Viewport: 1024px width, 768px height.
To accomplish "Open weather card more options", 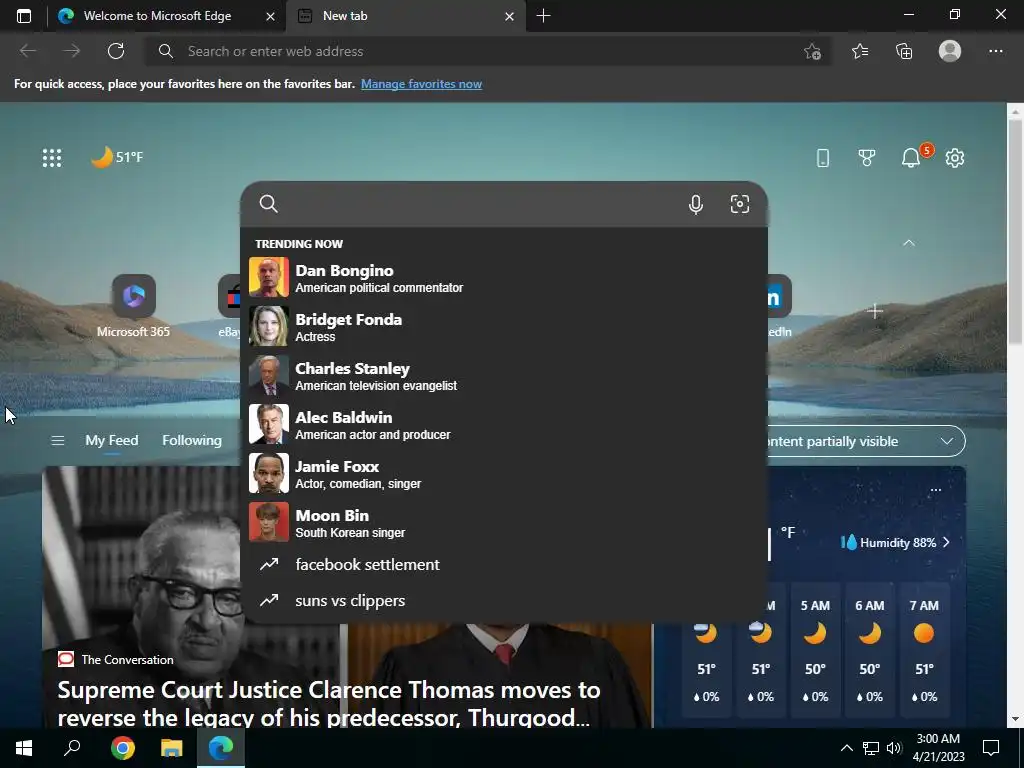I will click(935, 490).
